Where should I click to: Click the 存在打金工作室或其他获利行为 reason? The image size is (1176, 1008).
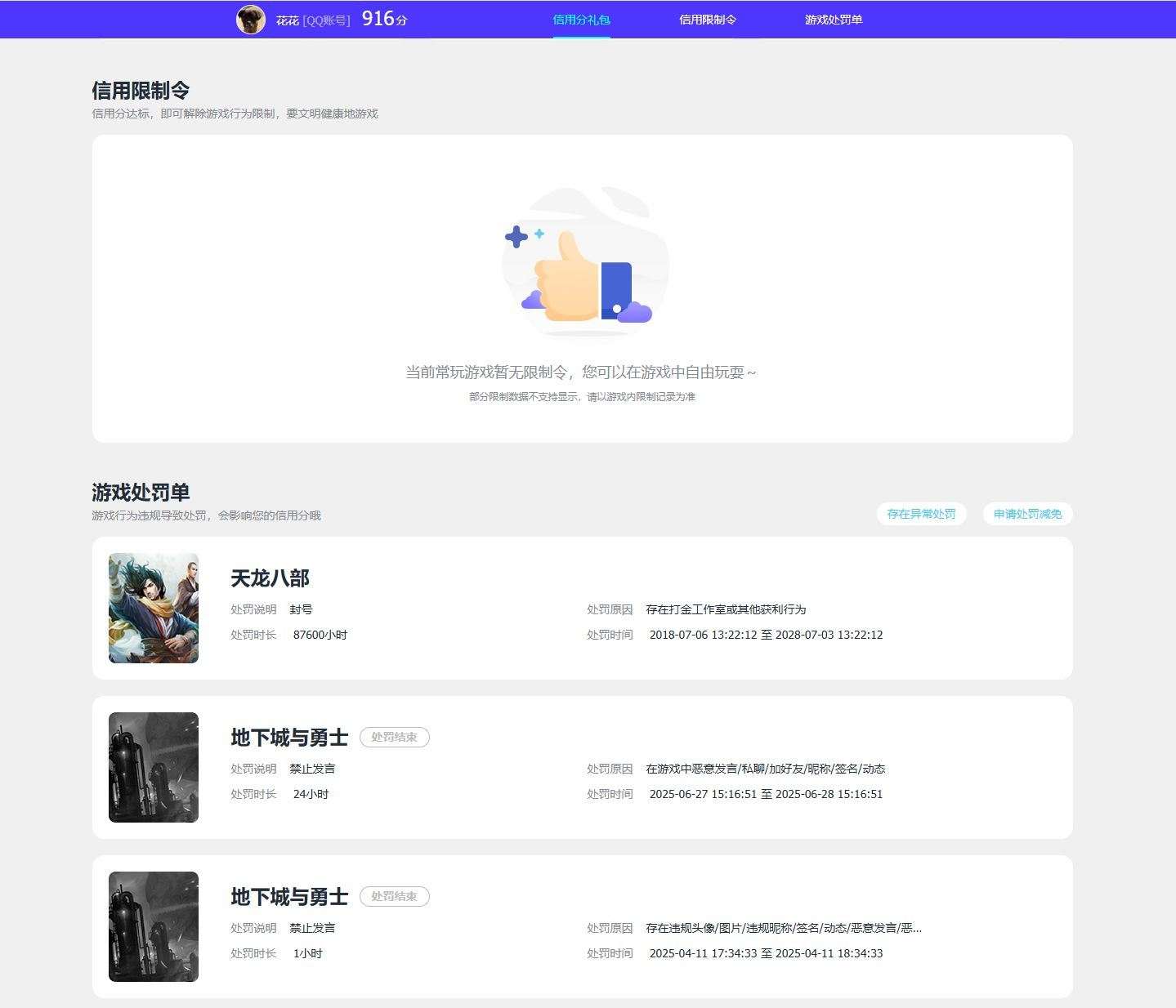(726, 609)
